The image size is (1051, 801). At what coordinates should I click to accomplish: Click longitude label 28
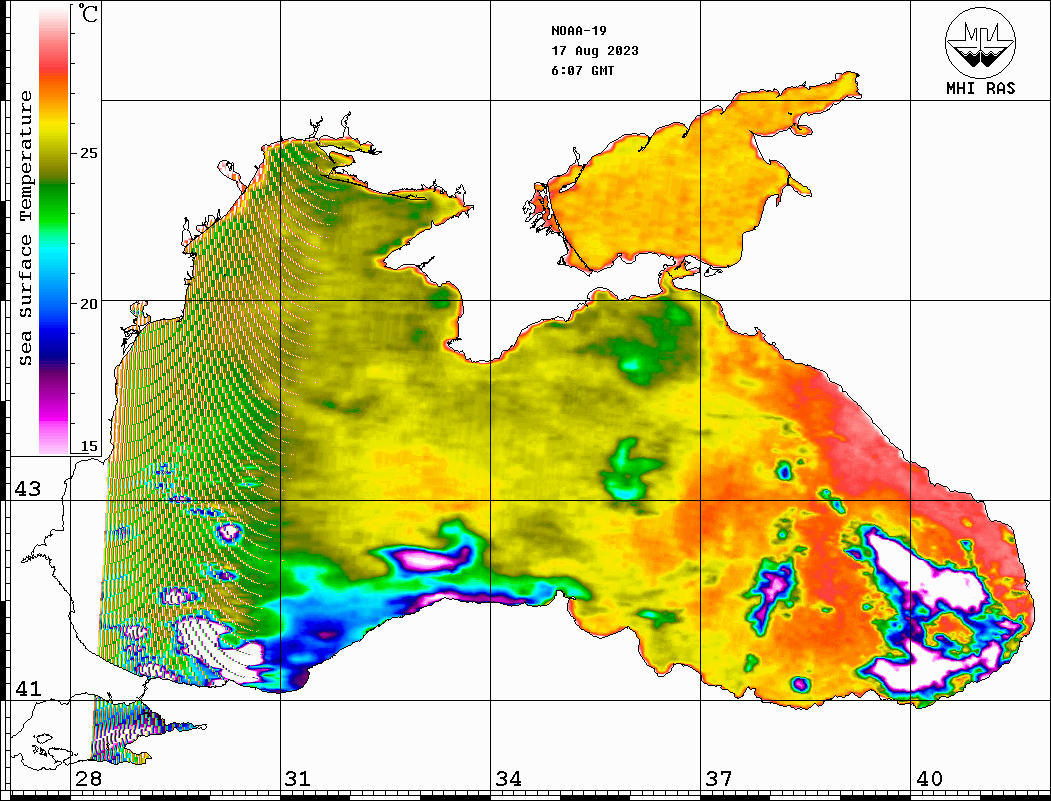click(88, 779)
